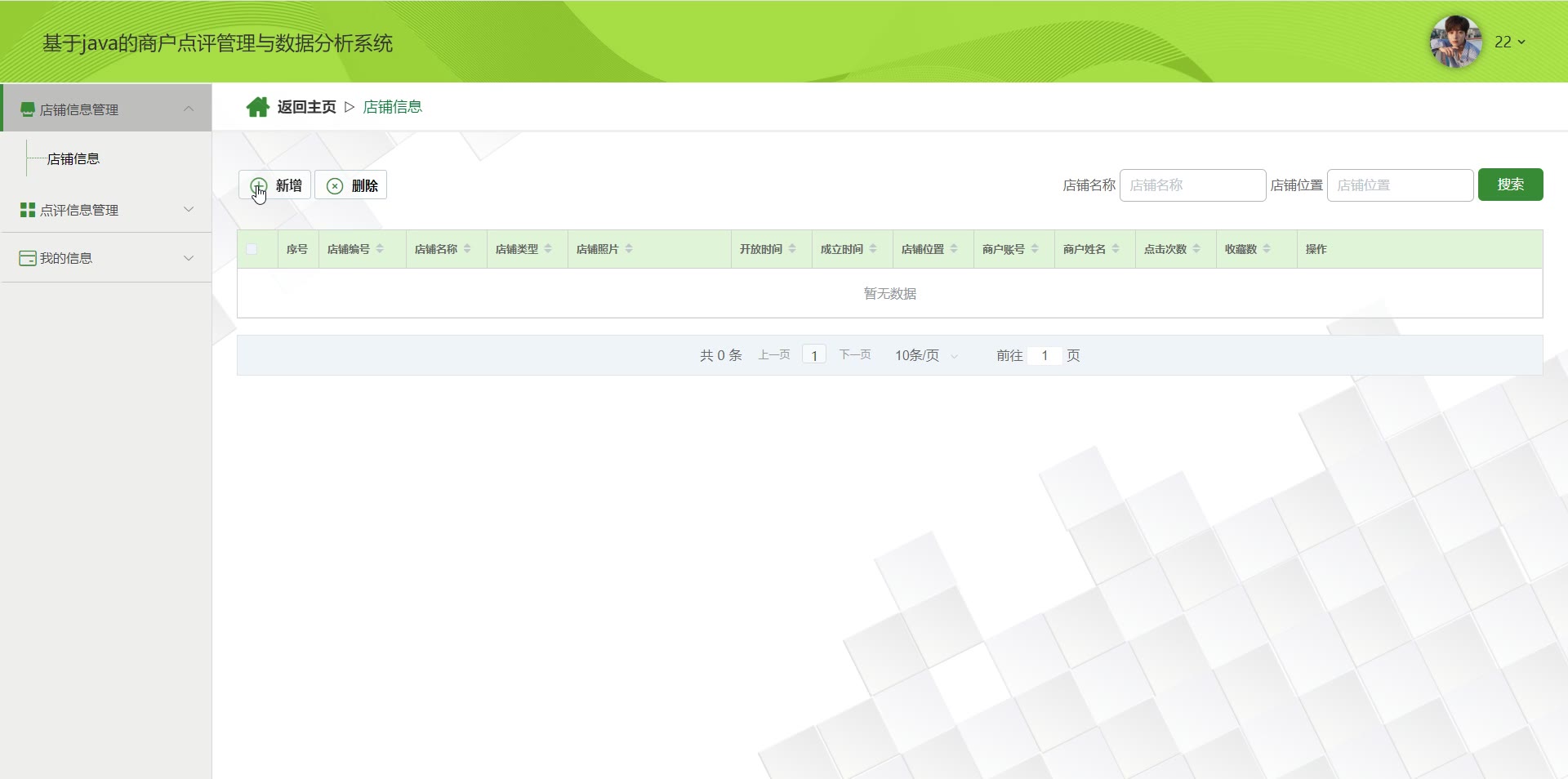The height and width of the screenshot is (779, 1568).
Task: Focus the 店铺位置 search input
Action: (1400, 185)
